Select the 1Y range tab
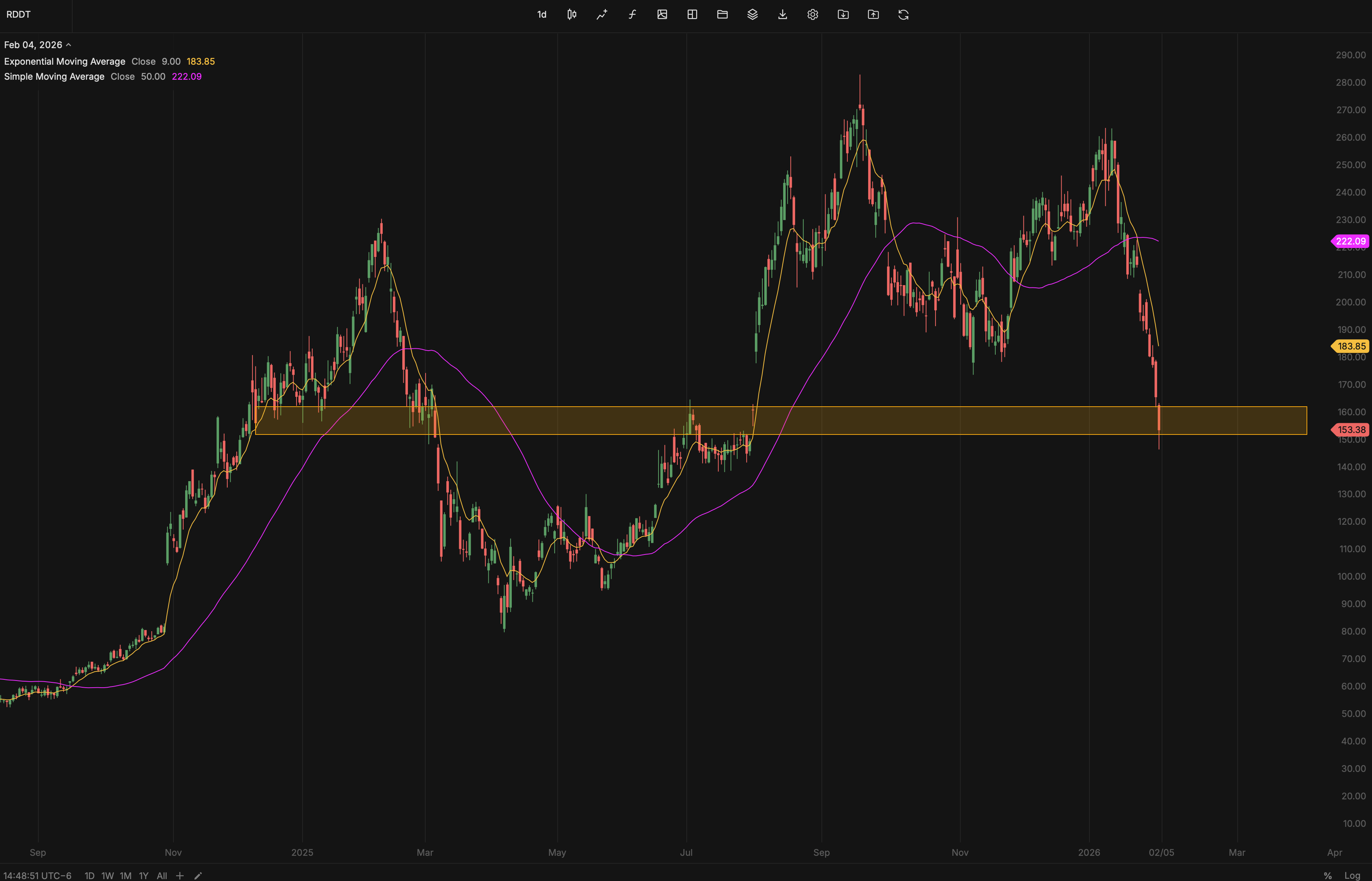The width and height of the screenshot is (1372, 881). (144, 875)
